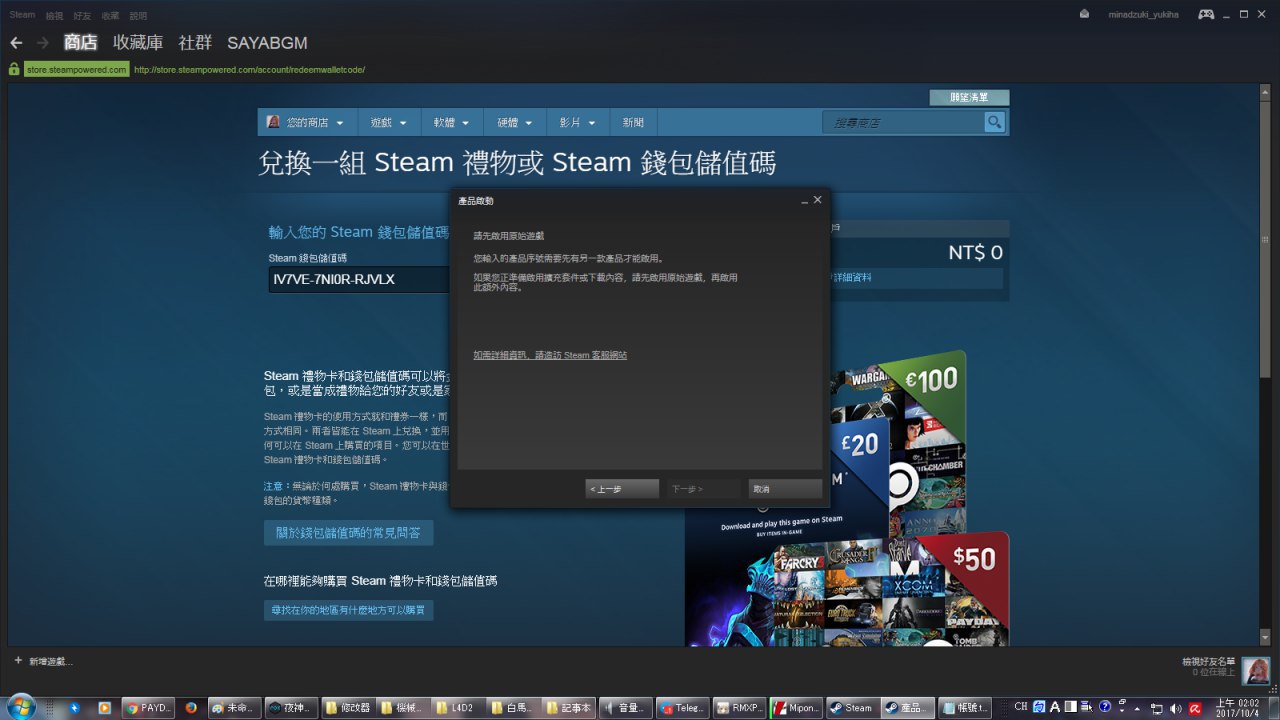Click the store URL address text

tap(249, 70)
